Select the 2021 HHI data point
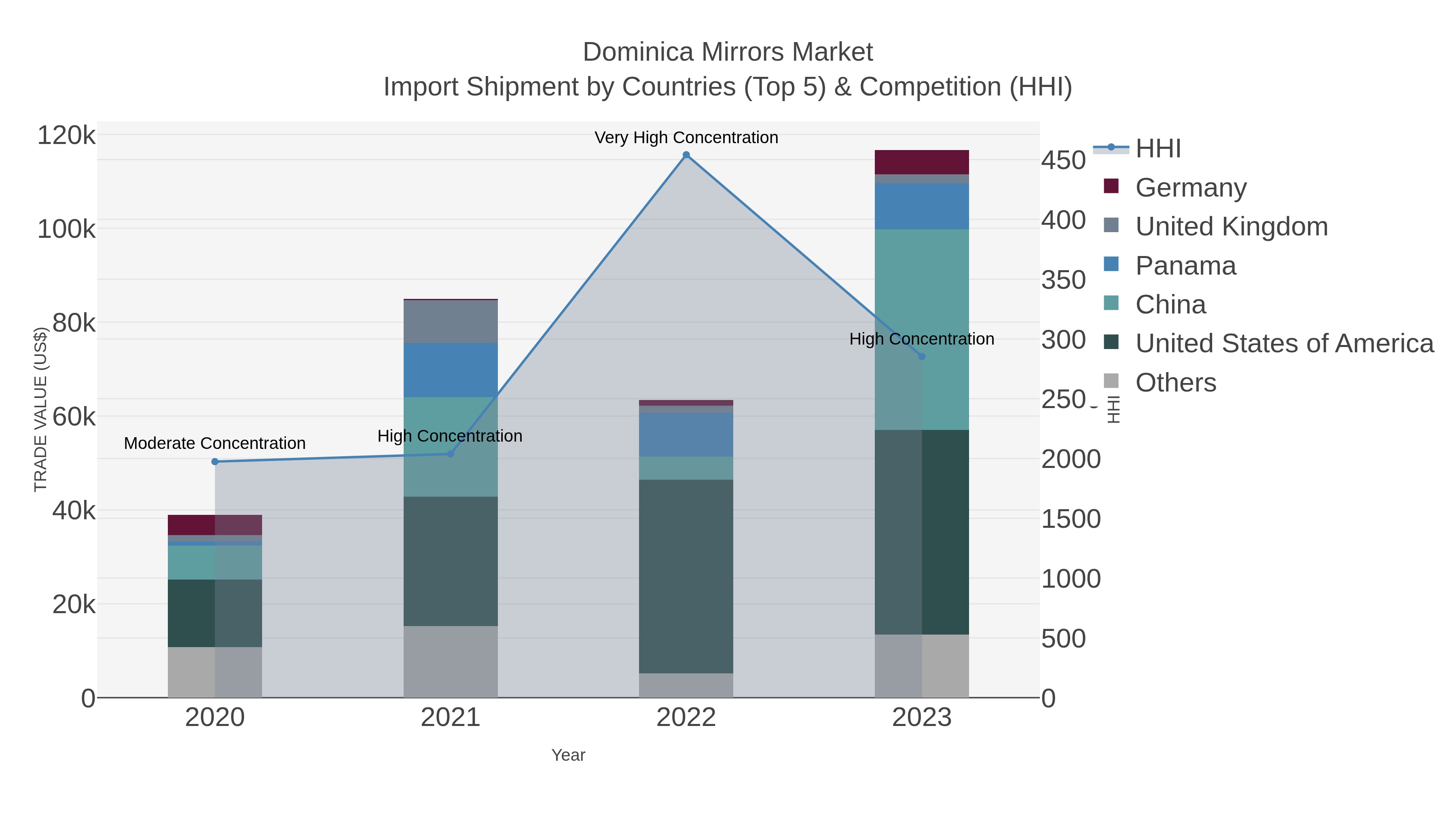1456x819 pixels. pyautogui.click(x=451, y=454)
